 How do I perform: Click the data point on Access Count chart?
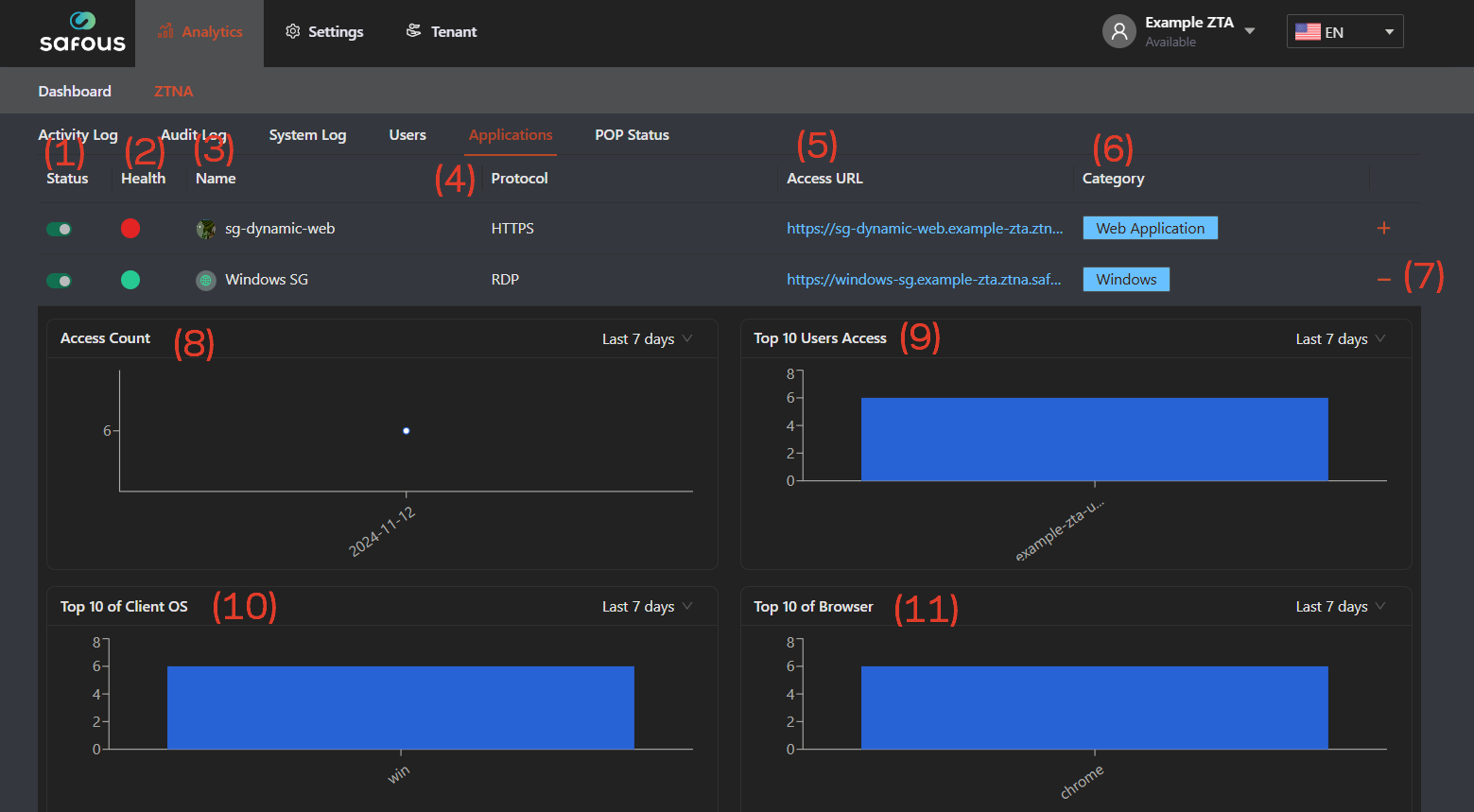pos(407,431)
